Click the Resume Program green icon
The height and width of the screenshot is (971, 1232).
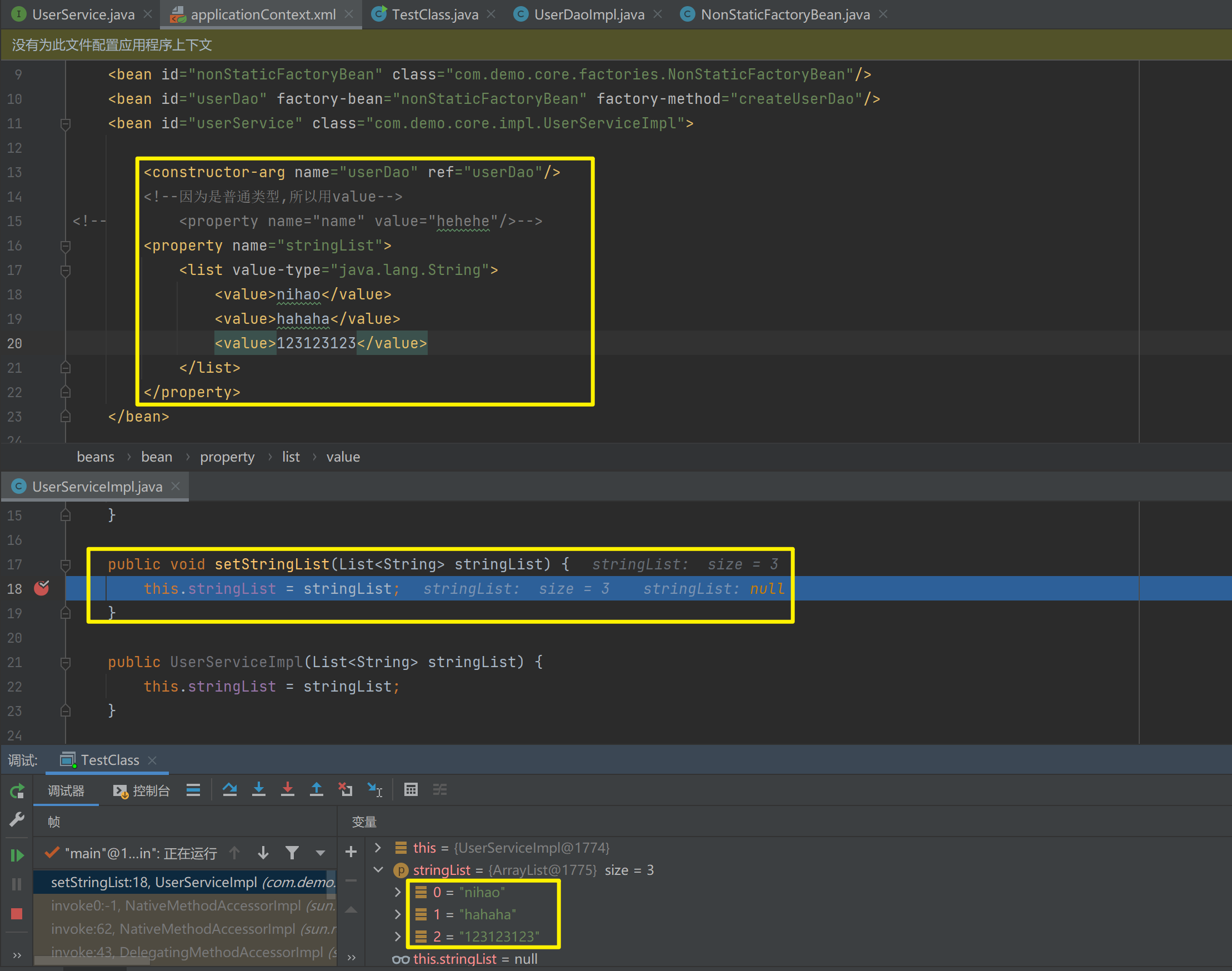tap(17, 855)
